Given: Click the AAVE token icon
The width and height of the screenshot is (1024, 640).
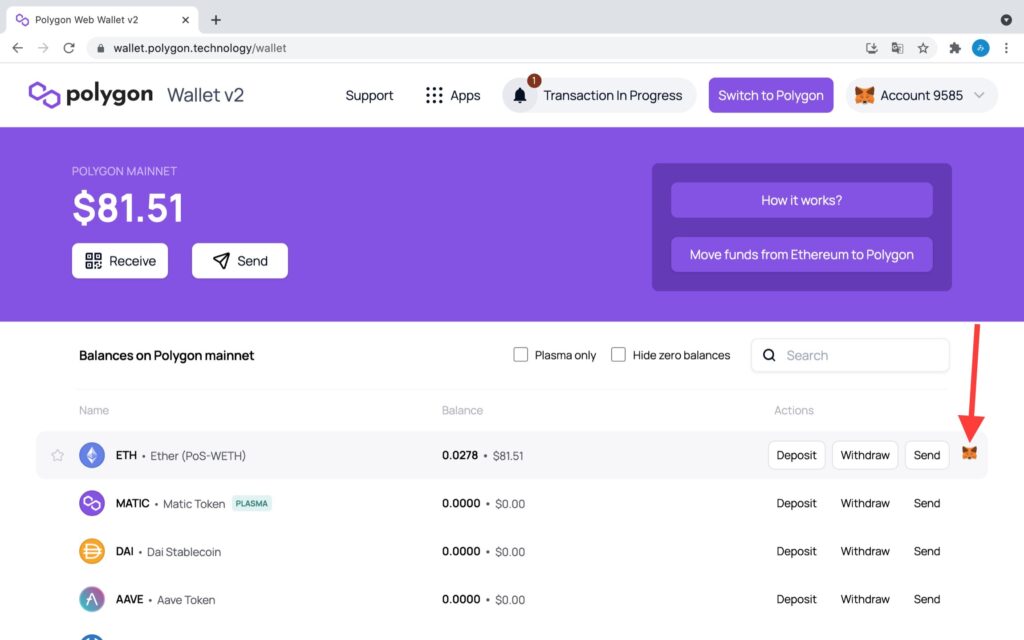Looking at the screenshot, I should tap(92, 599).
